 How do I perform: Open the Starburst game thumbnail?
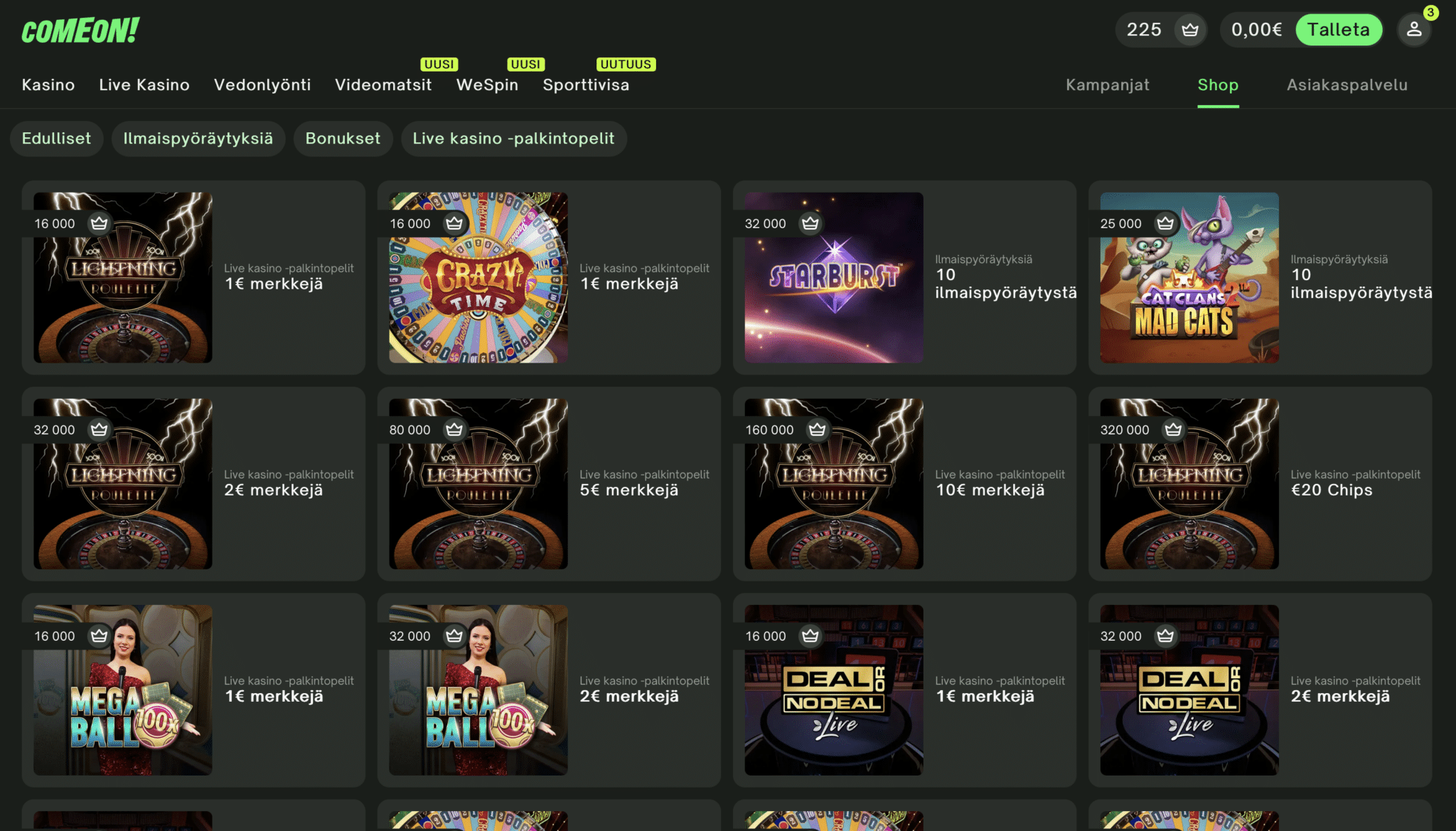click(834, 278)
